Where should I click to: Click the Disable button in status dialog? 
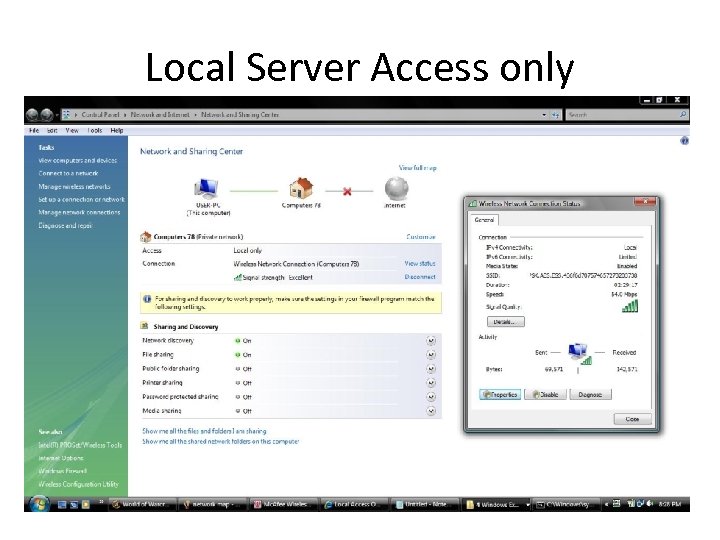(x=546, y=394)
